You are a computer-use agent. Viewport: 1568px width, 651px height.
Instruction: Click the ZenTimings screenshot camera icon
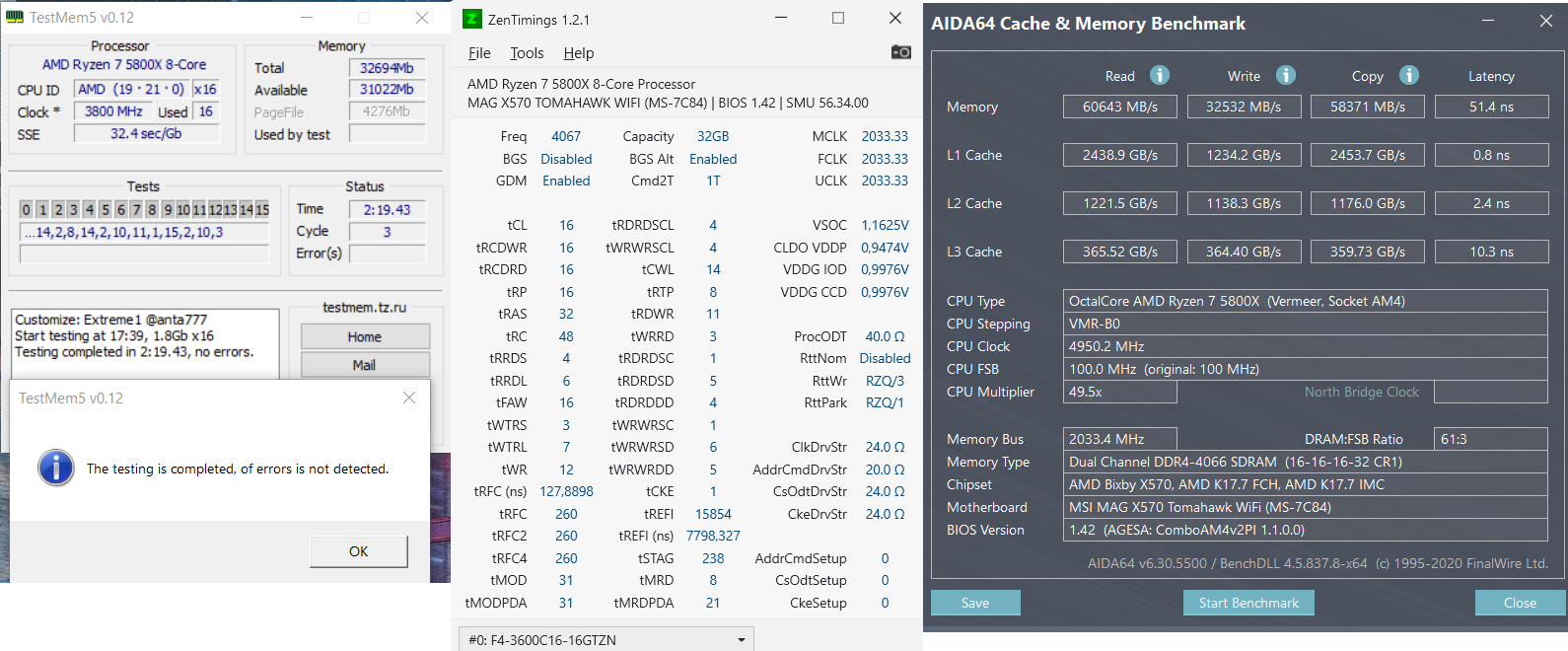click(x=901, y=52)
